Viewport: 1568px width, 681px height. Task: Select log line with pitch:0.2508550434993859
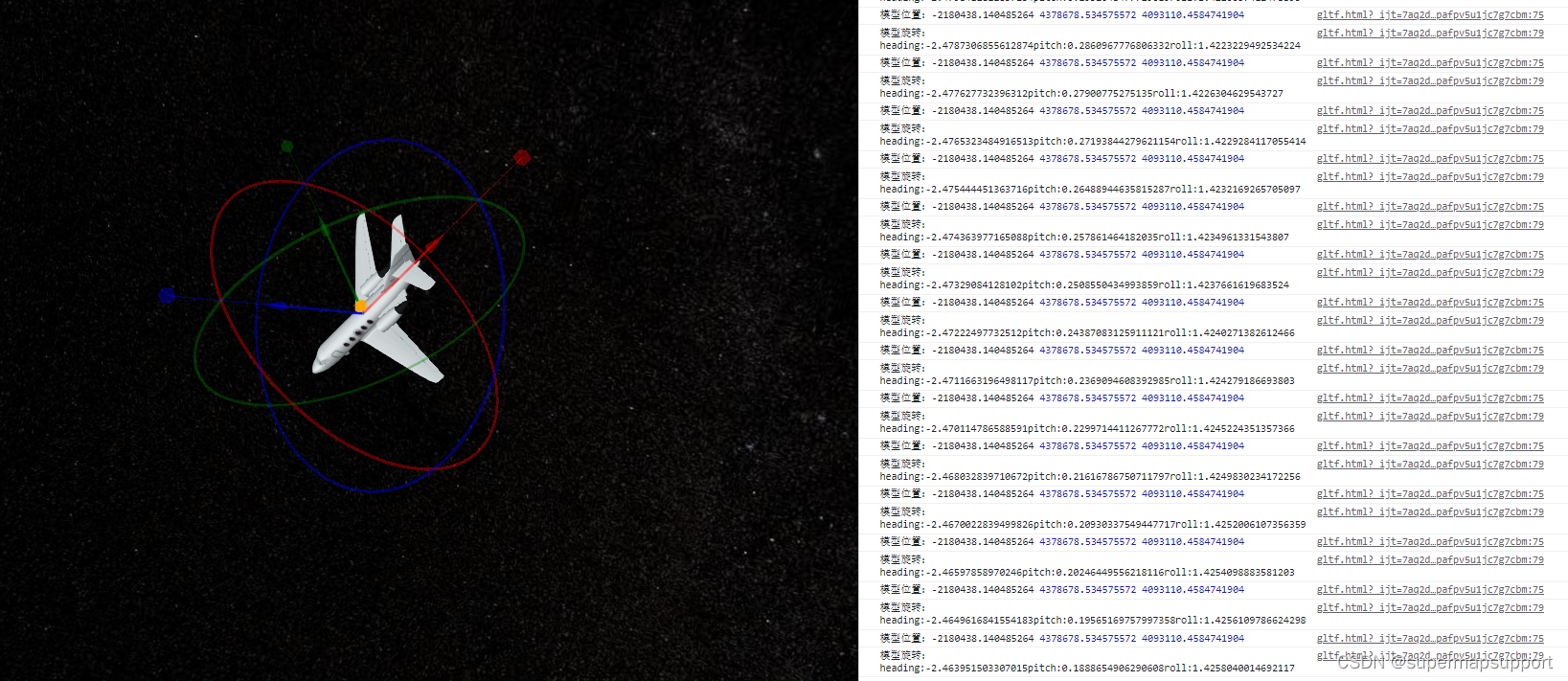(1084, 284)
